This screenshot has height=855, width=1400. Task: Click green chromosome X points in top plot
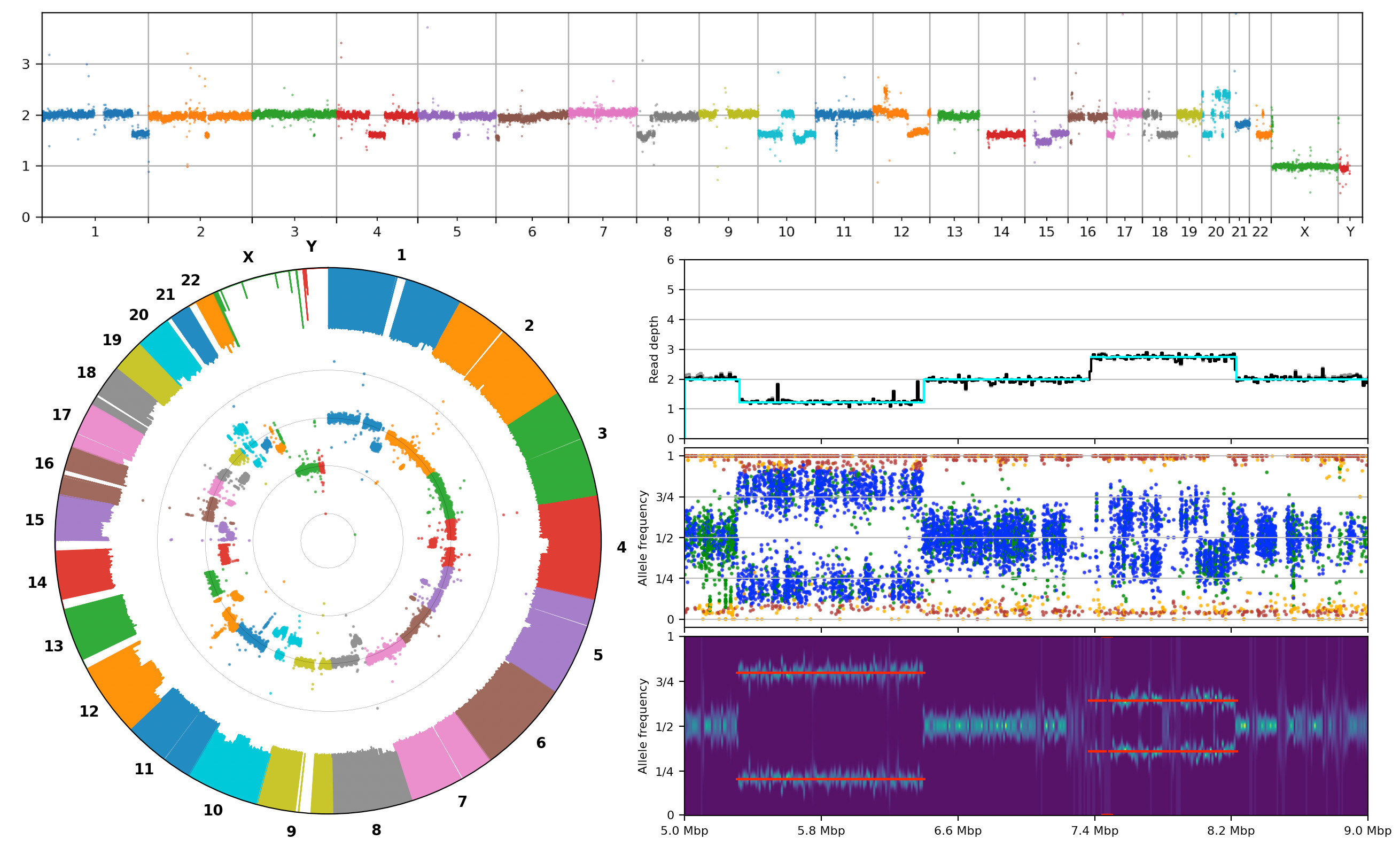pos(1304,166)
